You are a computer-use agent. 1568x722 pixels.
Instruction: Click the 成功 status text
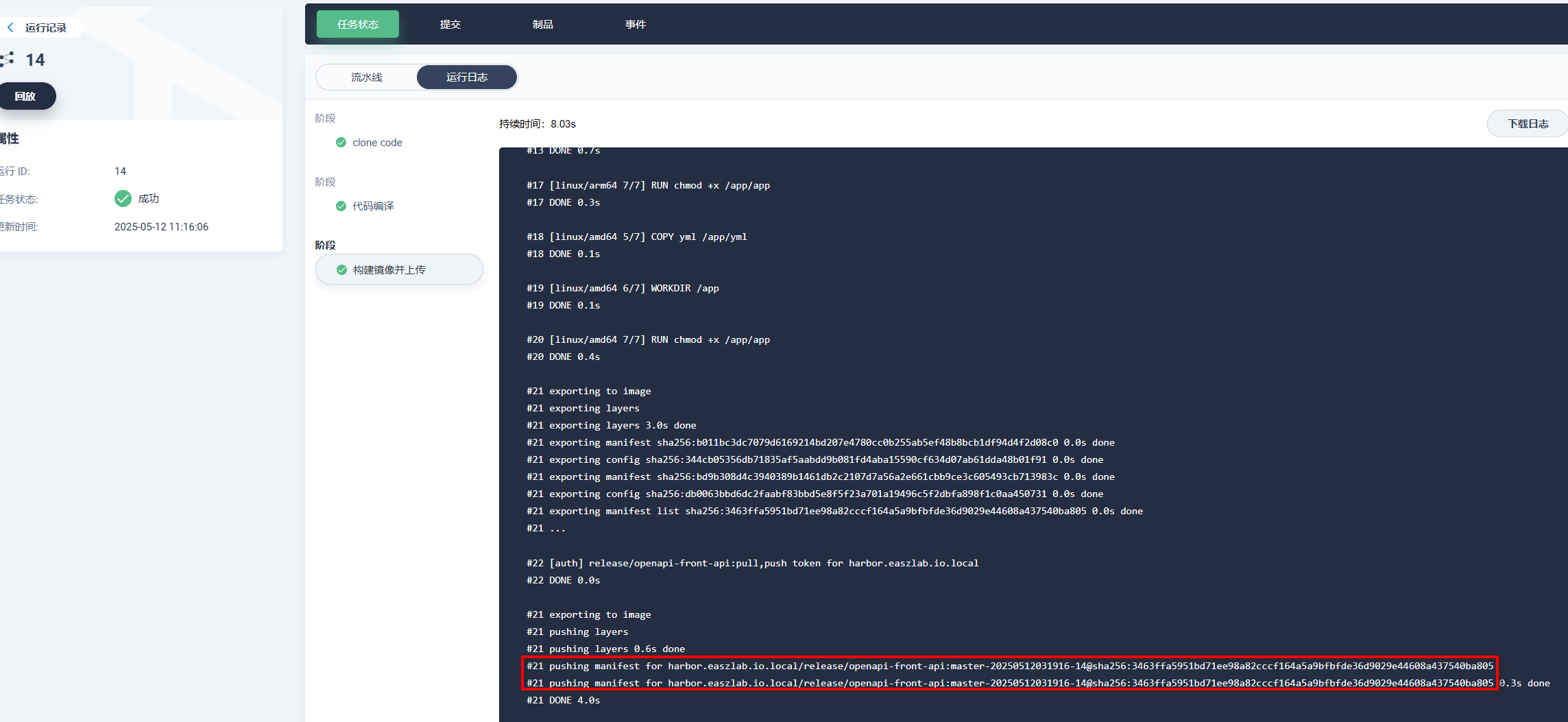[149, 199]
